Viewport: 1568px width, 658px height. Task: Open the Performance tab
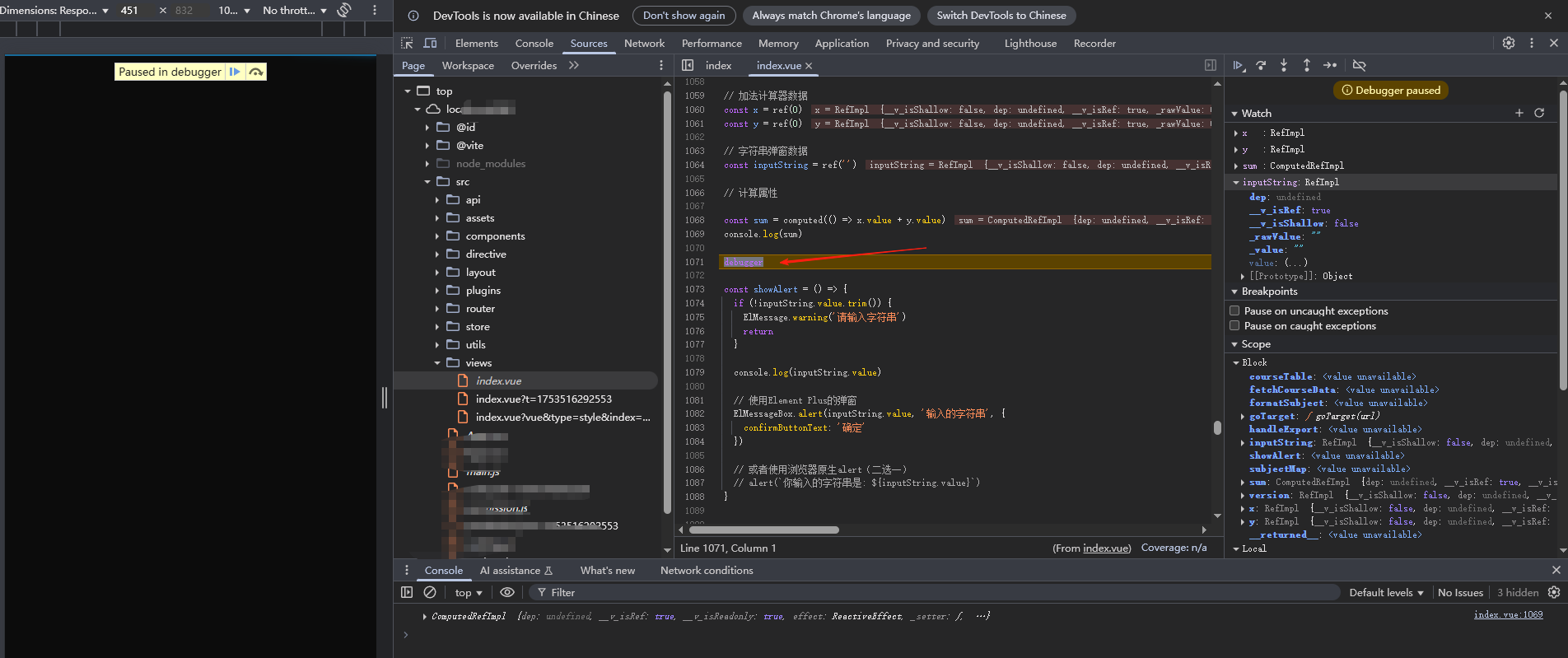click(712, 43)
